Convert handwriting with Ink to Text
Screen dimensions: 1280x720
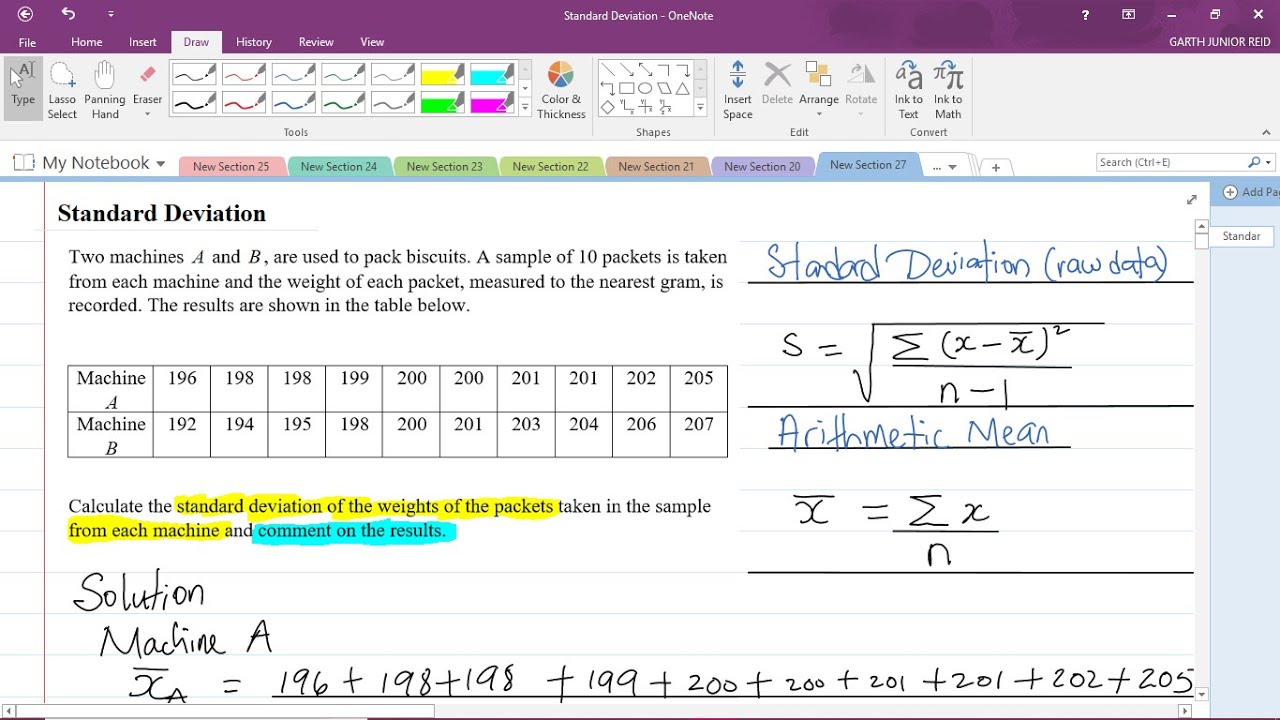[x=908, y=90]
